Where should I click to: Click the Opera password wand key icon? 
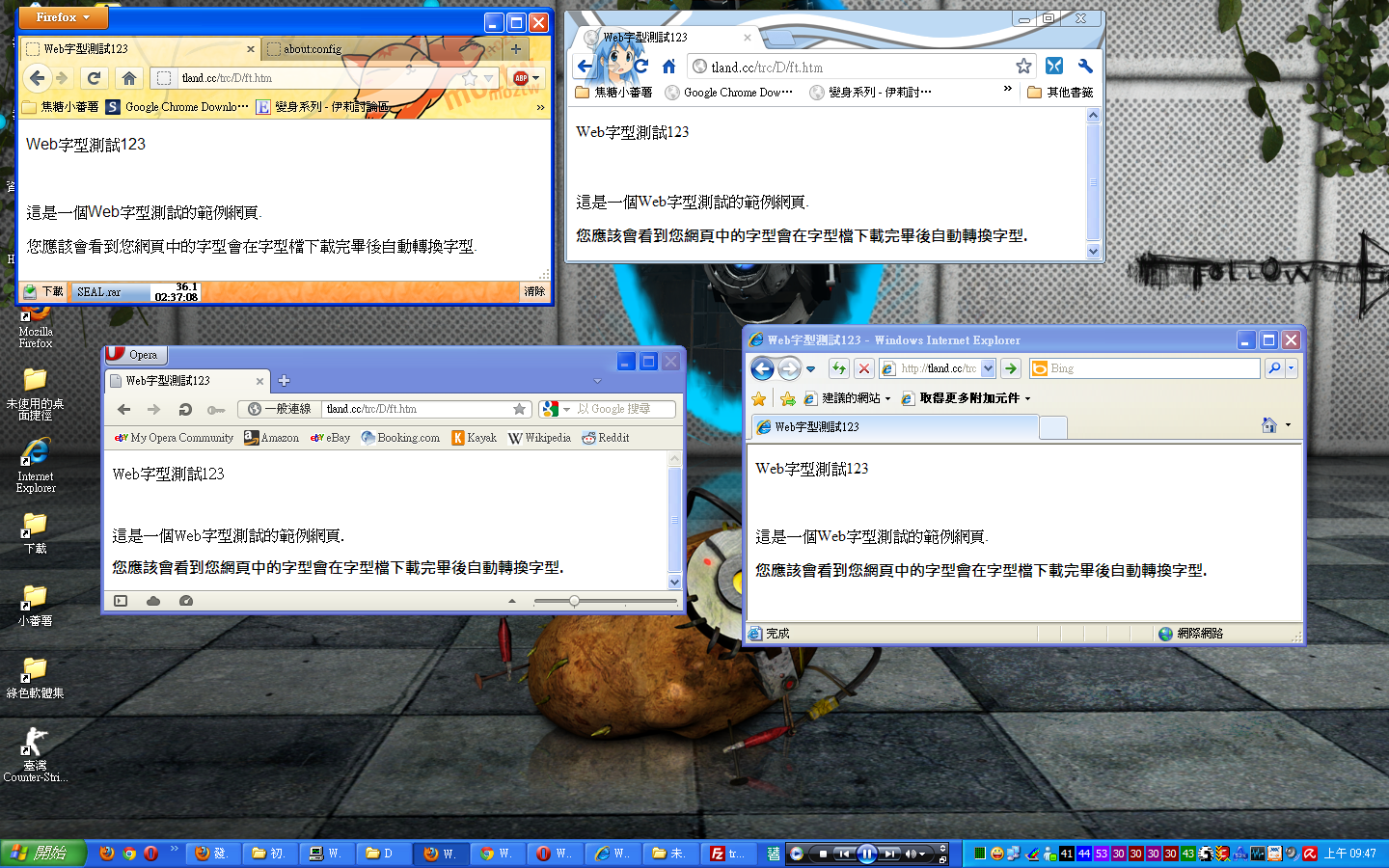pos(215,410)
